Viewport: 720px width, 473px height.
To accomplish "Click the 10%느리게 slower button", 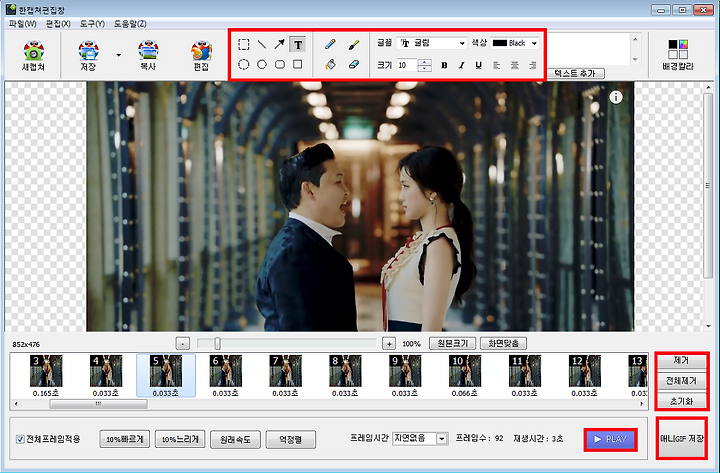I will click(180, 439).
